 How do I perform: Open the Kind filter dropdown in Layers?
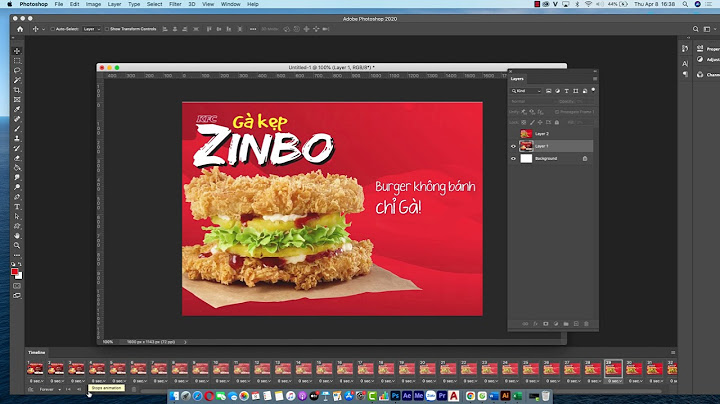pos(526,91)
